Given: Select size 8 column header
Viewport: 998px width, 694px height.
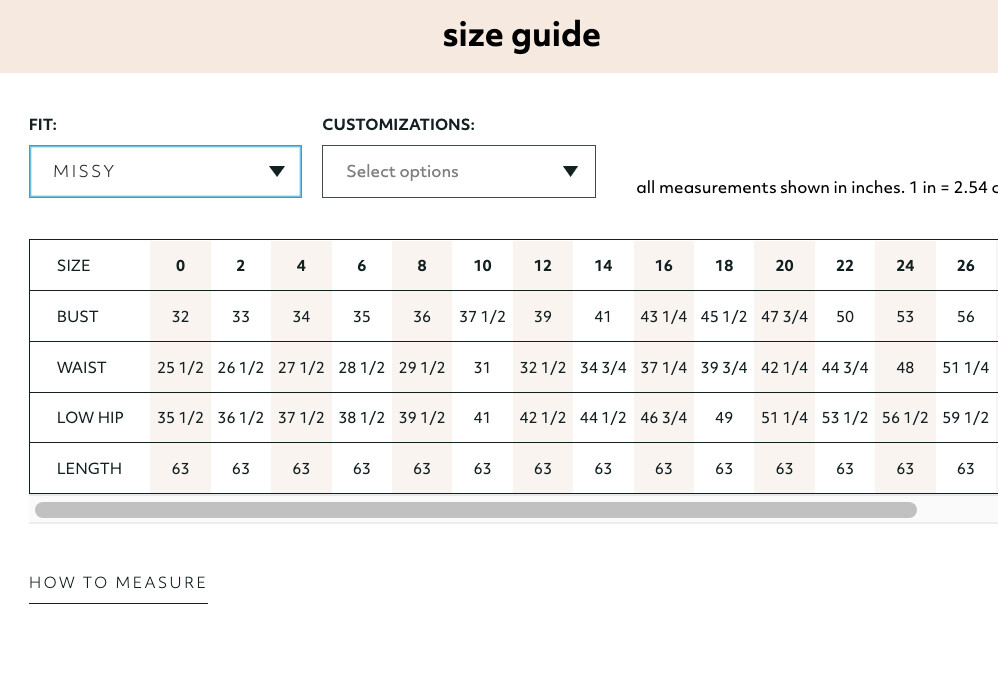Looking at the screenshot, I should click(422, 266).
